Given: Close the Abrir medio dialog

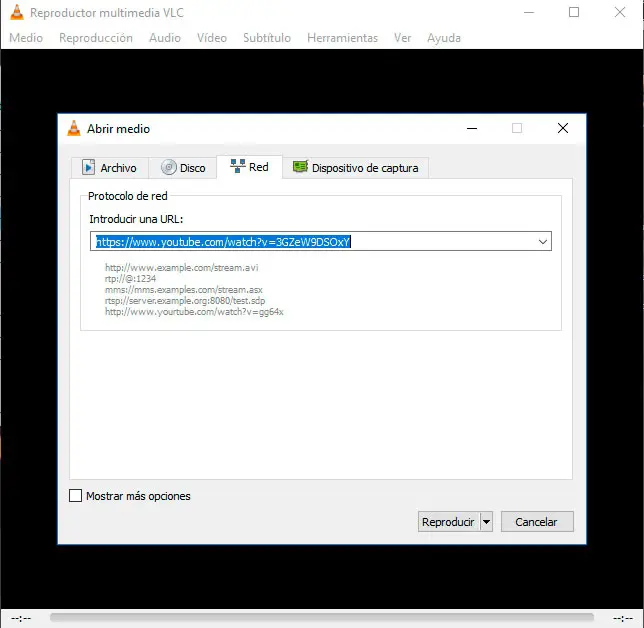Looking at the screenshot, I should pyautogui.click(x=563, y=128).
